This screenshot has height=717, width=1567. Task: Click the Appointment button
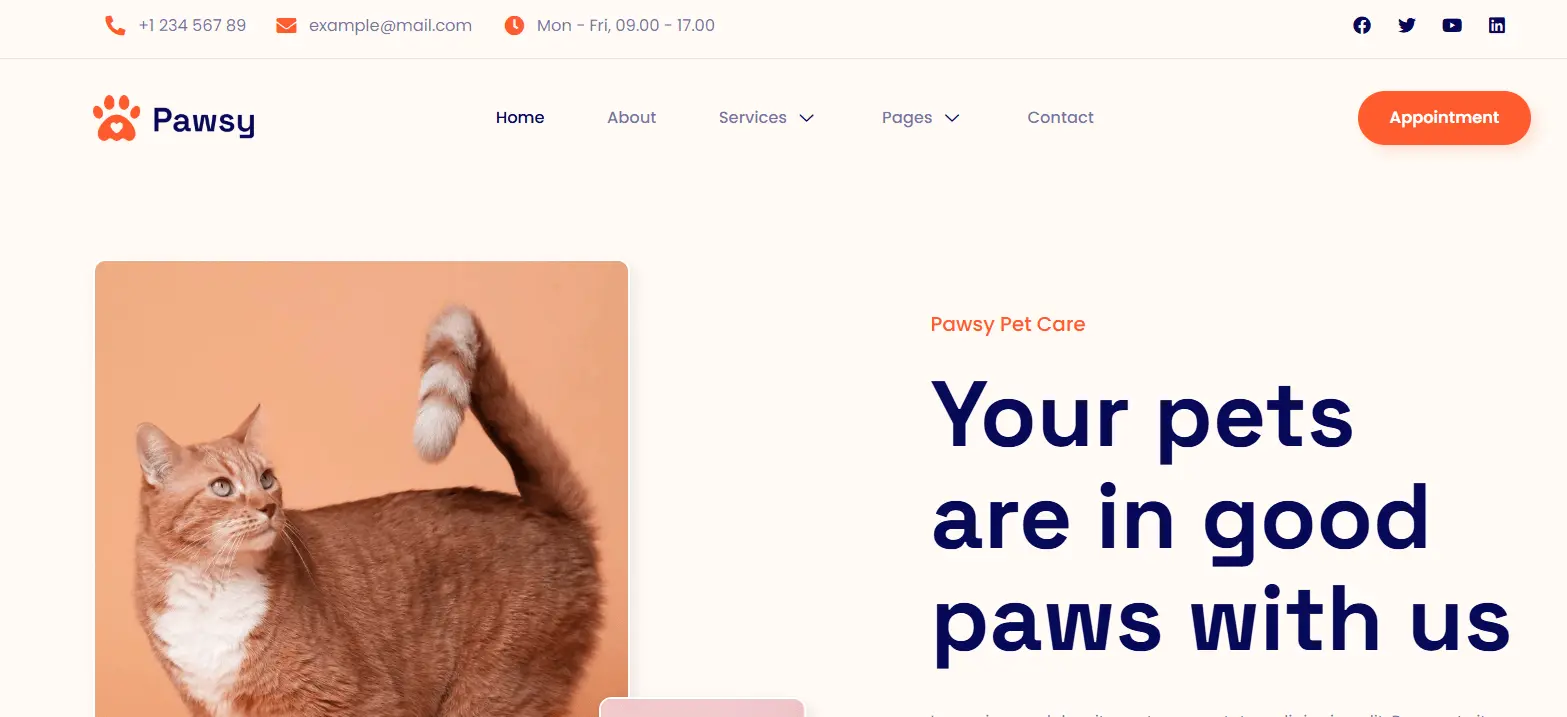tap(1444, 118)
